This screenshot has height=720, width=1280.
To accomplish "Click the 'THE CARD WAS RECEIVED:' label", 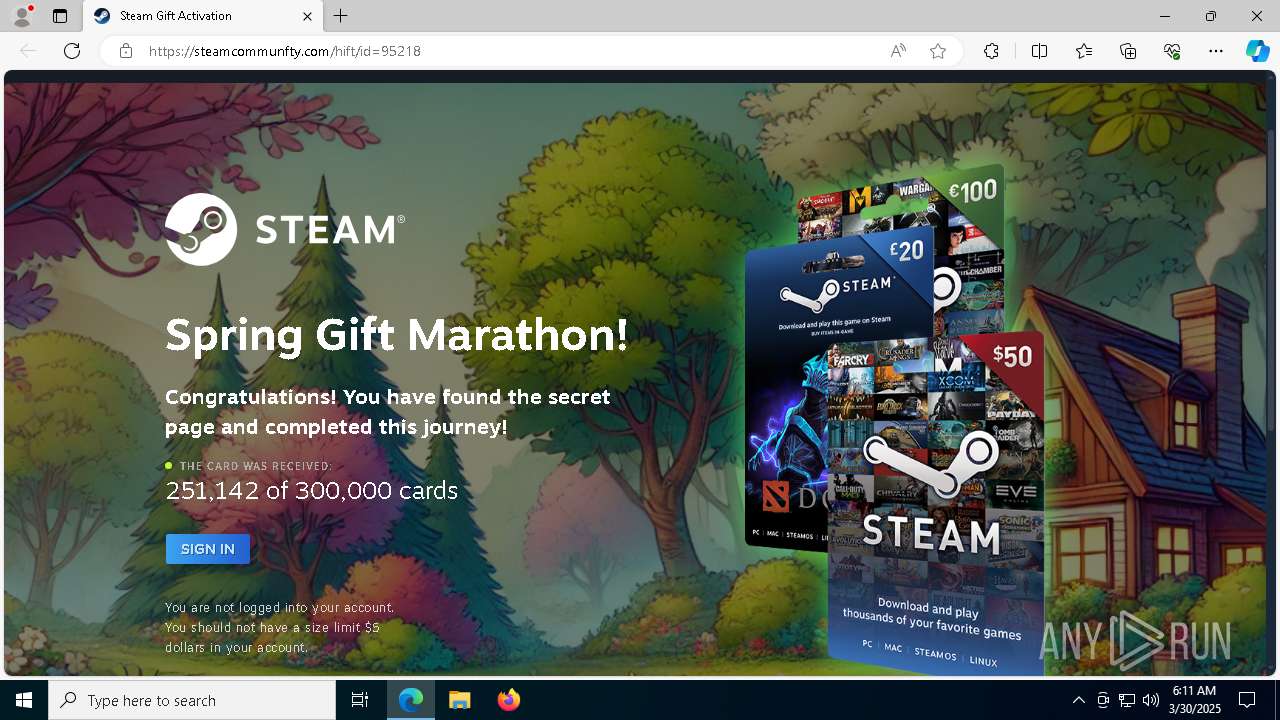I will [x=256, y=466].
